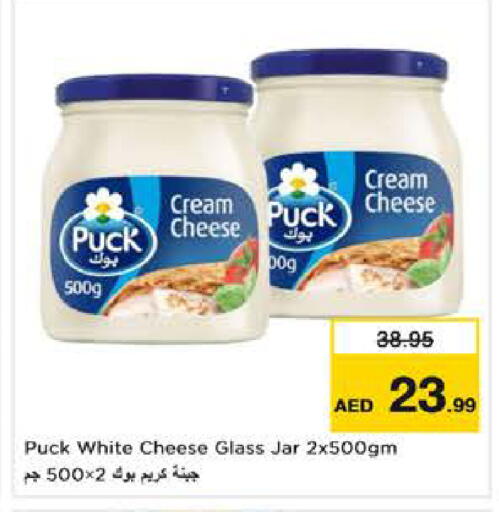Click the crossed-out 38.95 old price
Image resolution: width=499 pixels, height=512 pixels.
click(405, 341)
